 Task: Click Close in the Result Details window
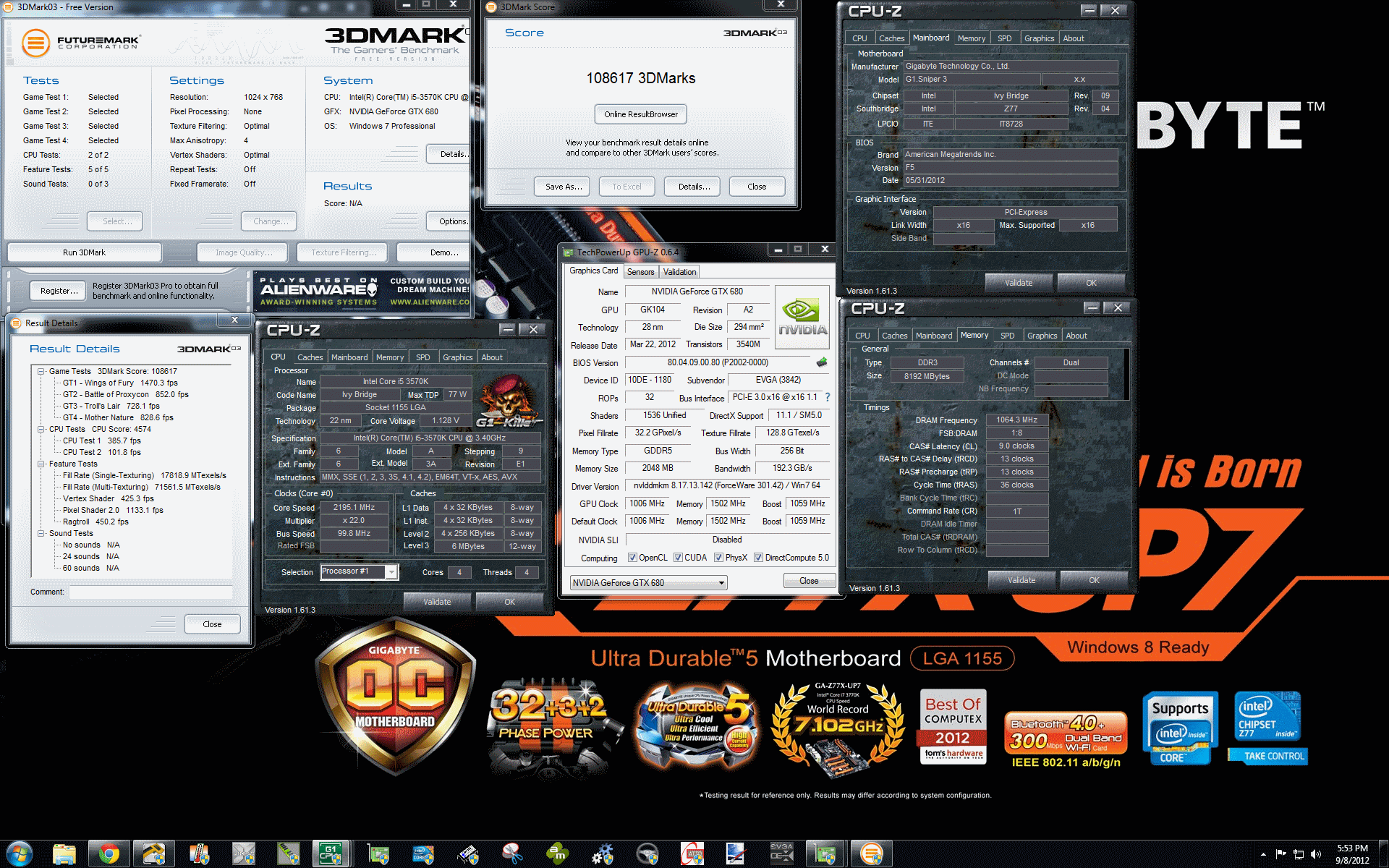(212, 624)
